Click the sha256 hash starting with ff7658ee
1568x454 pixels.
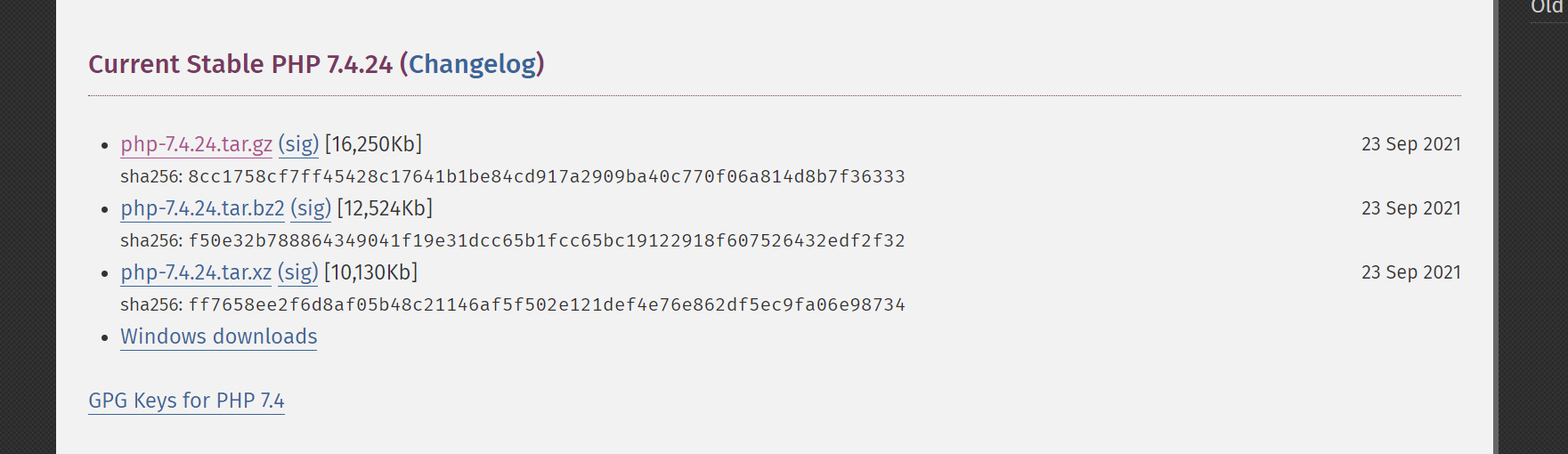pos(547,304)
